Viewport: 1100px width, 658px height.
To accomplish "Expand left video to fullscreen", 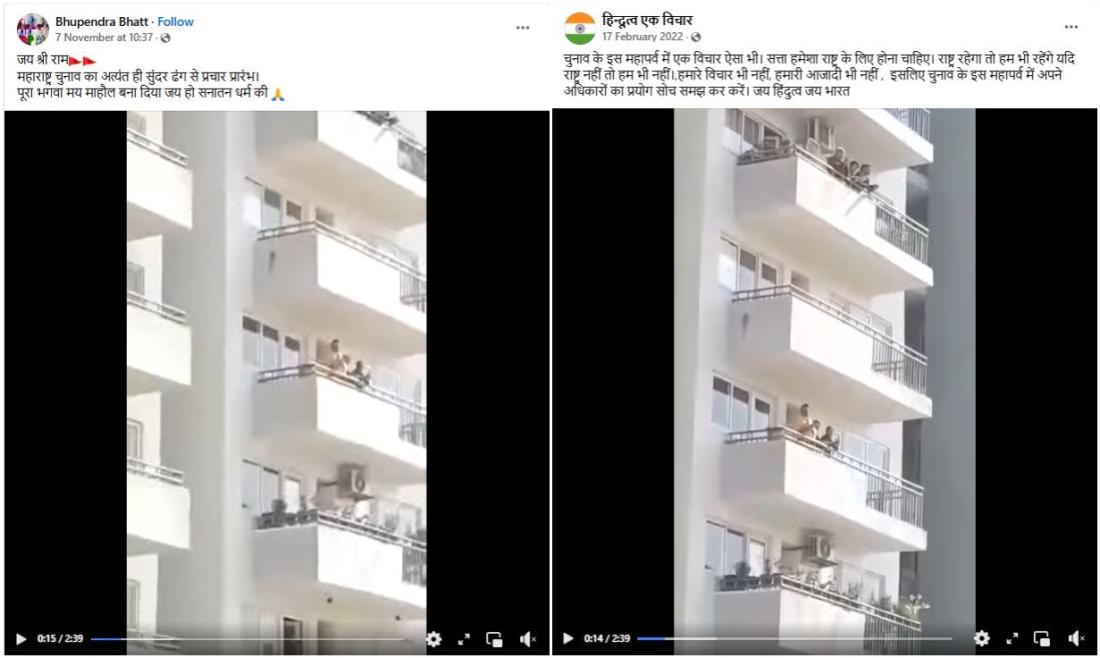I will (x=464, y=639).
